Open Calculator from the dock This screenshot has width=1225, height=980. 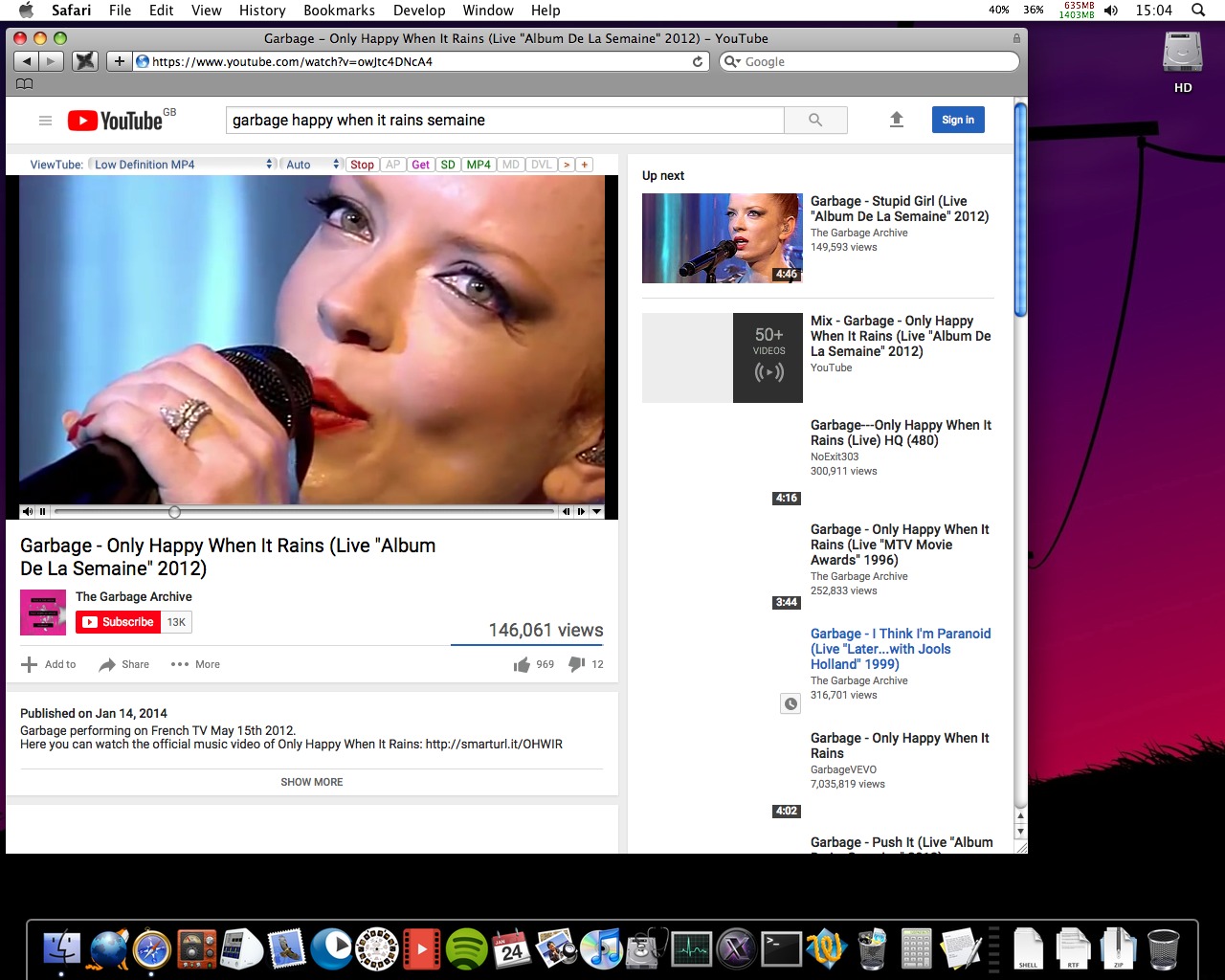tap(916, 949)
